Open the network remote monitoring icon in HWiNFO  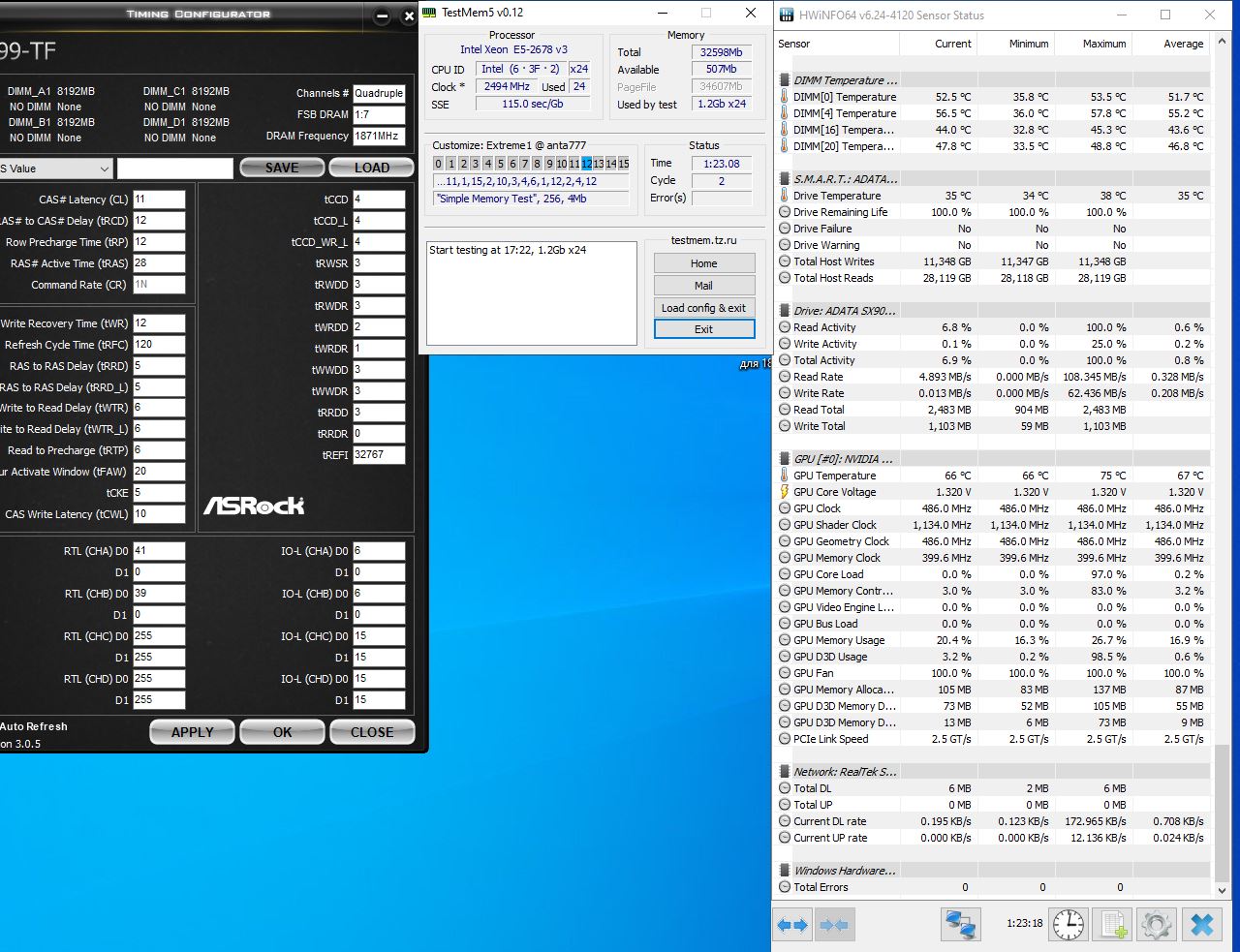pyautogui.click(x=961, y=925)
